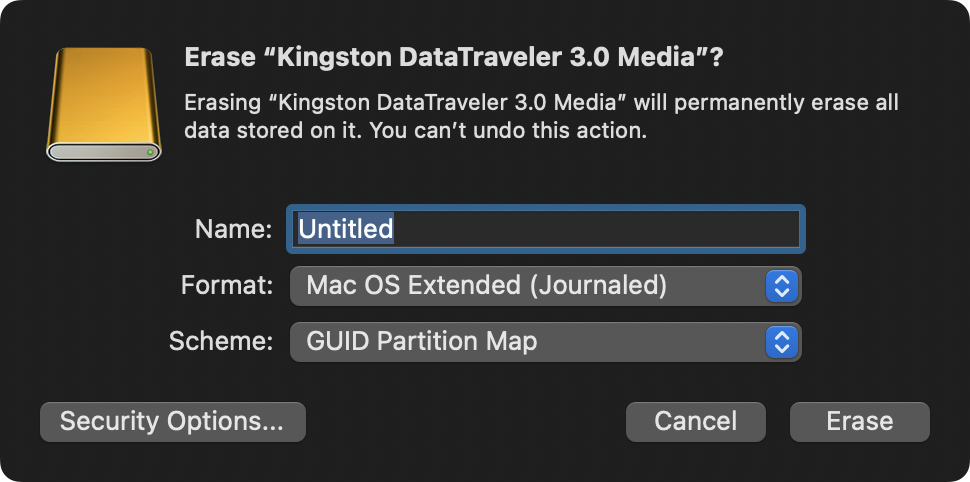Click the yellow external drive icon
This screenshot has width=970, height=482.
click(104, 105)
